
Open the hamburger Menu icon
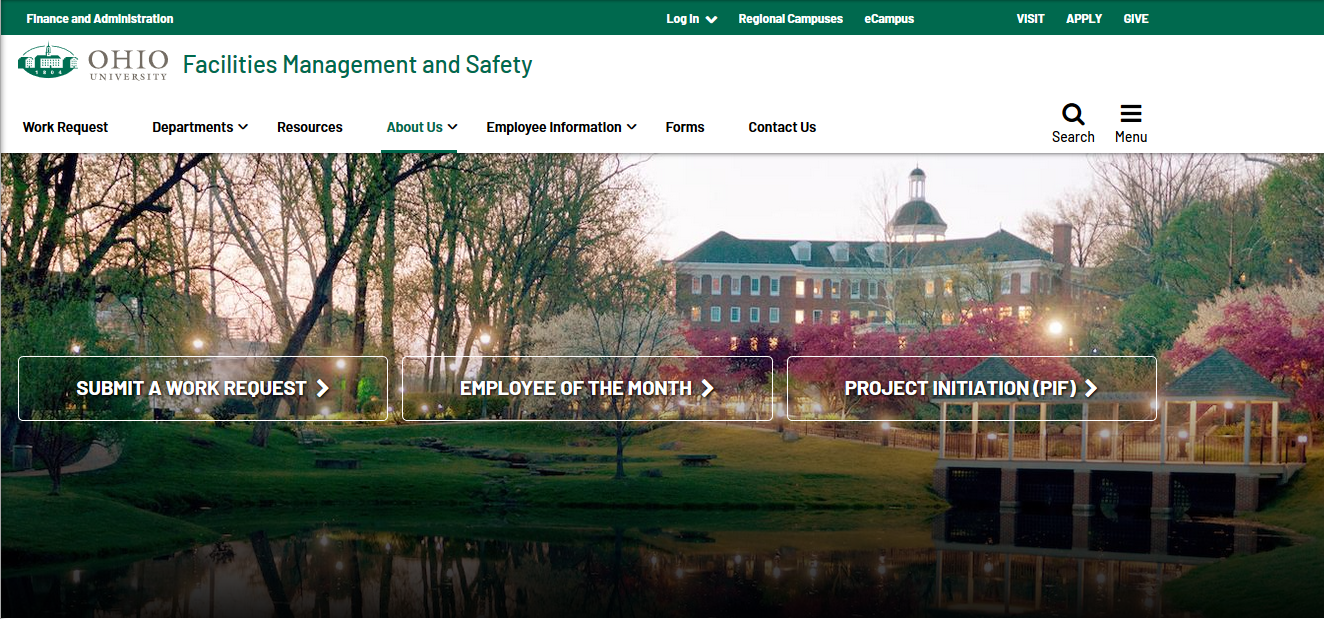click(x=1131, y=114)
